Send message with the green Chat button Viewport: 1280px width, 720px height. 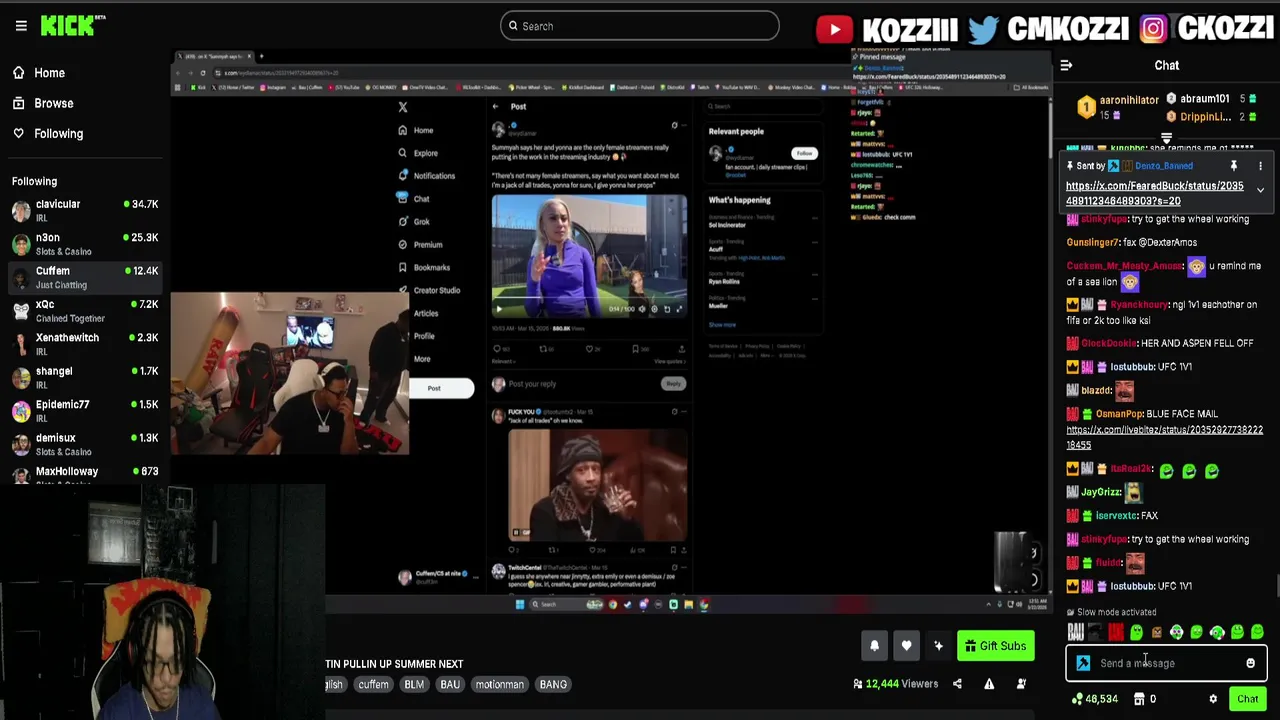tap(1247, 699)
